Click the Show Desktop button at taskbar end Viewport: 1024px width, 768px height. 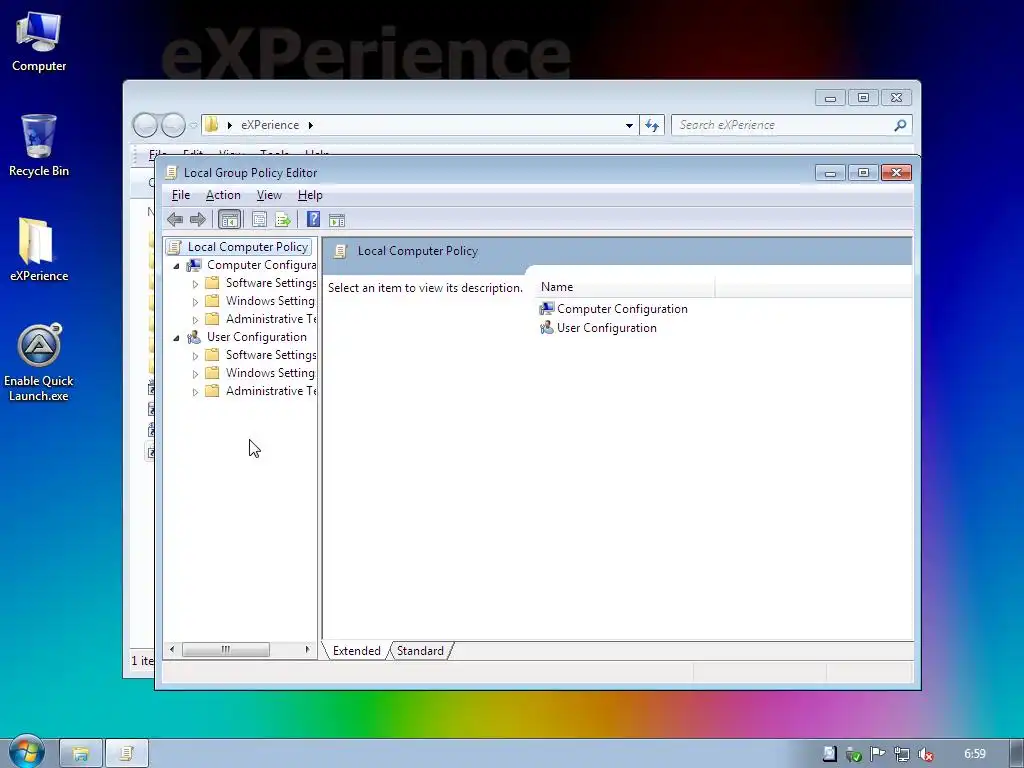click(1017, 754)
